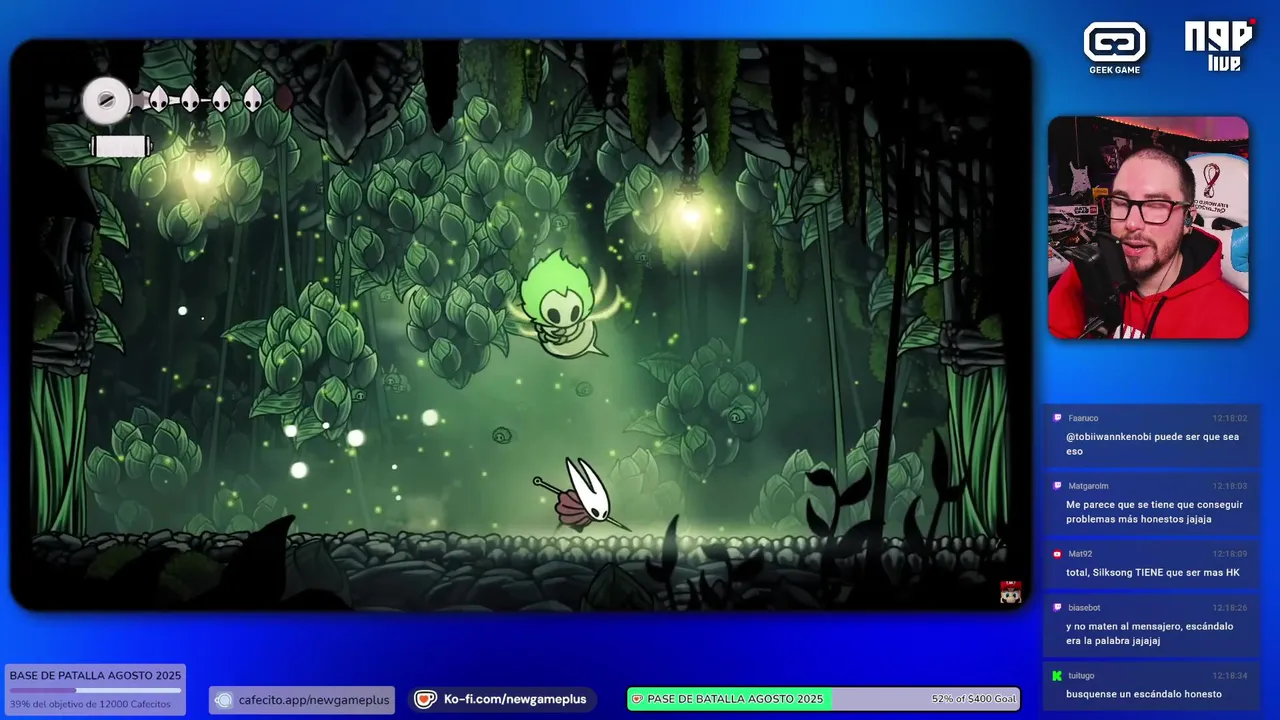Click the Kick icon beside tuitugo
1280x720 pixels.
pos(1057,675)
